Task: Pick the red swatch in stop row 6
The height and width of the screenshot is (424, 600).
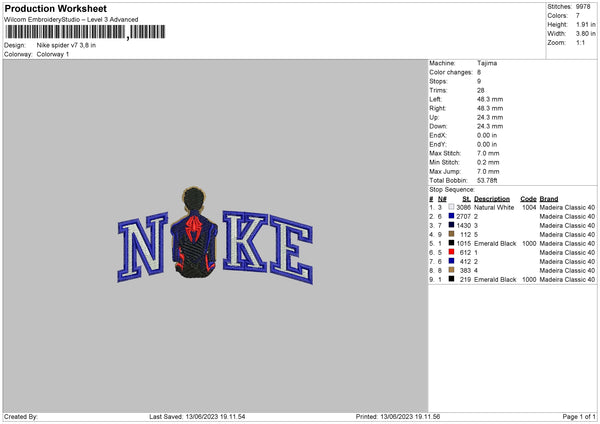Action: coord(451,252)
